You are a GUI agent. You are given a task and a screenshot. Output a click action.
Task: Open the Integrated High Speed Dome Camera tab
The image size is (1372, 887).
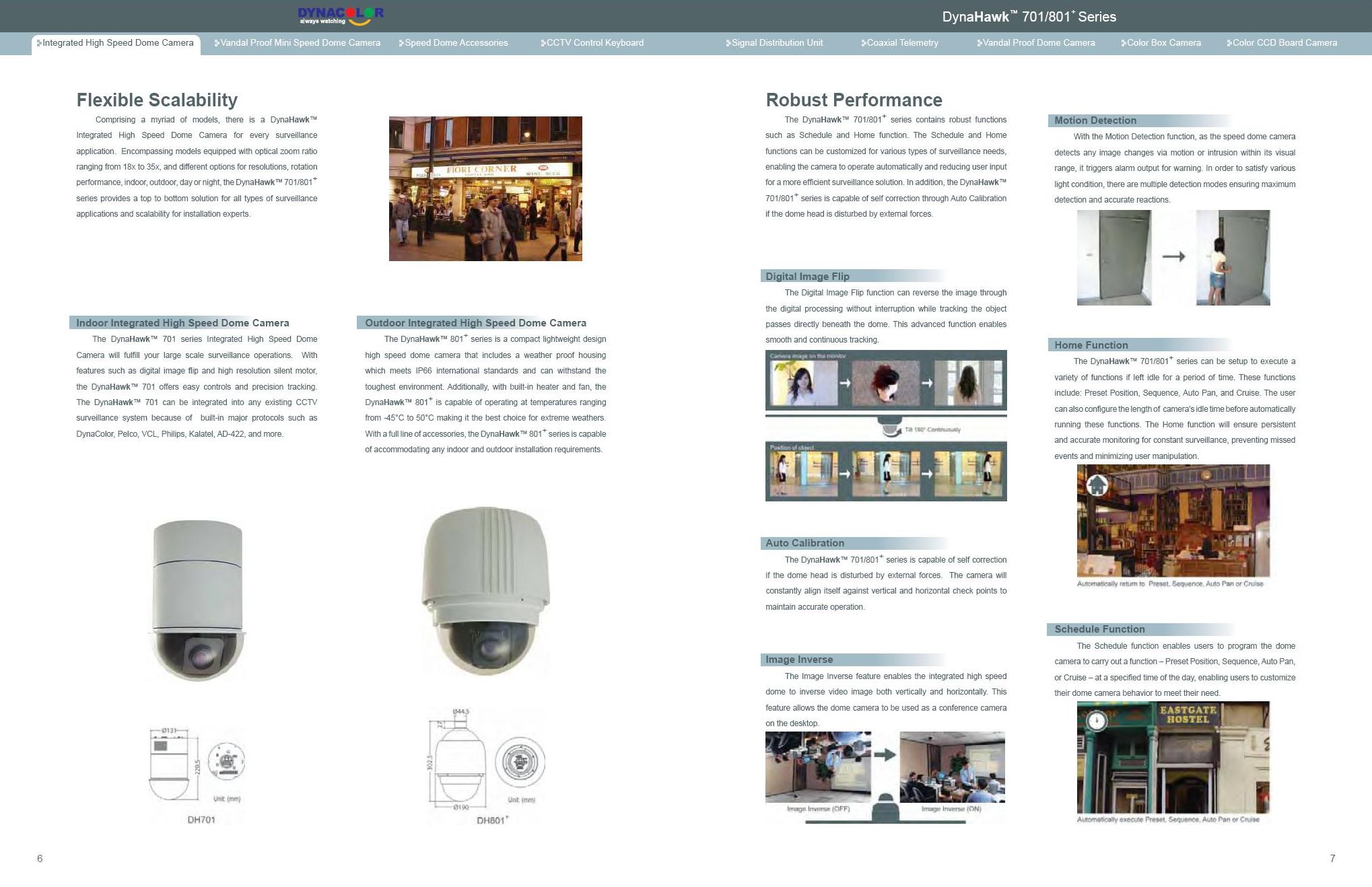(x=116, y=43)
